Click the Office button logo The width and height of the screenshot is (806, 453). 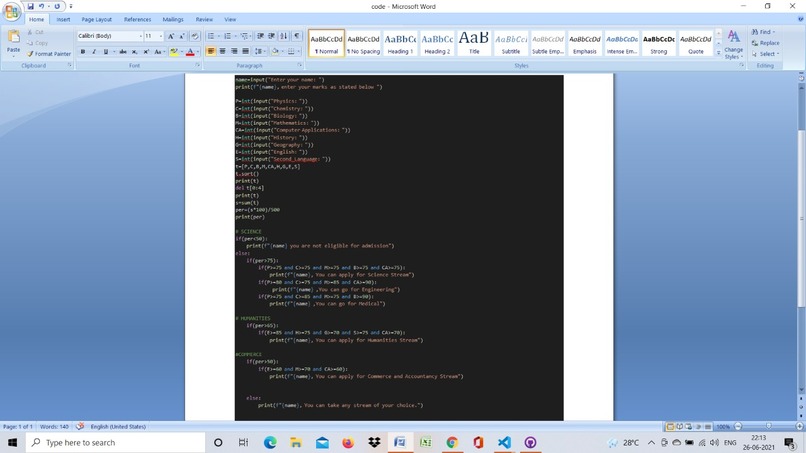(x=11, y=11)
